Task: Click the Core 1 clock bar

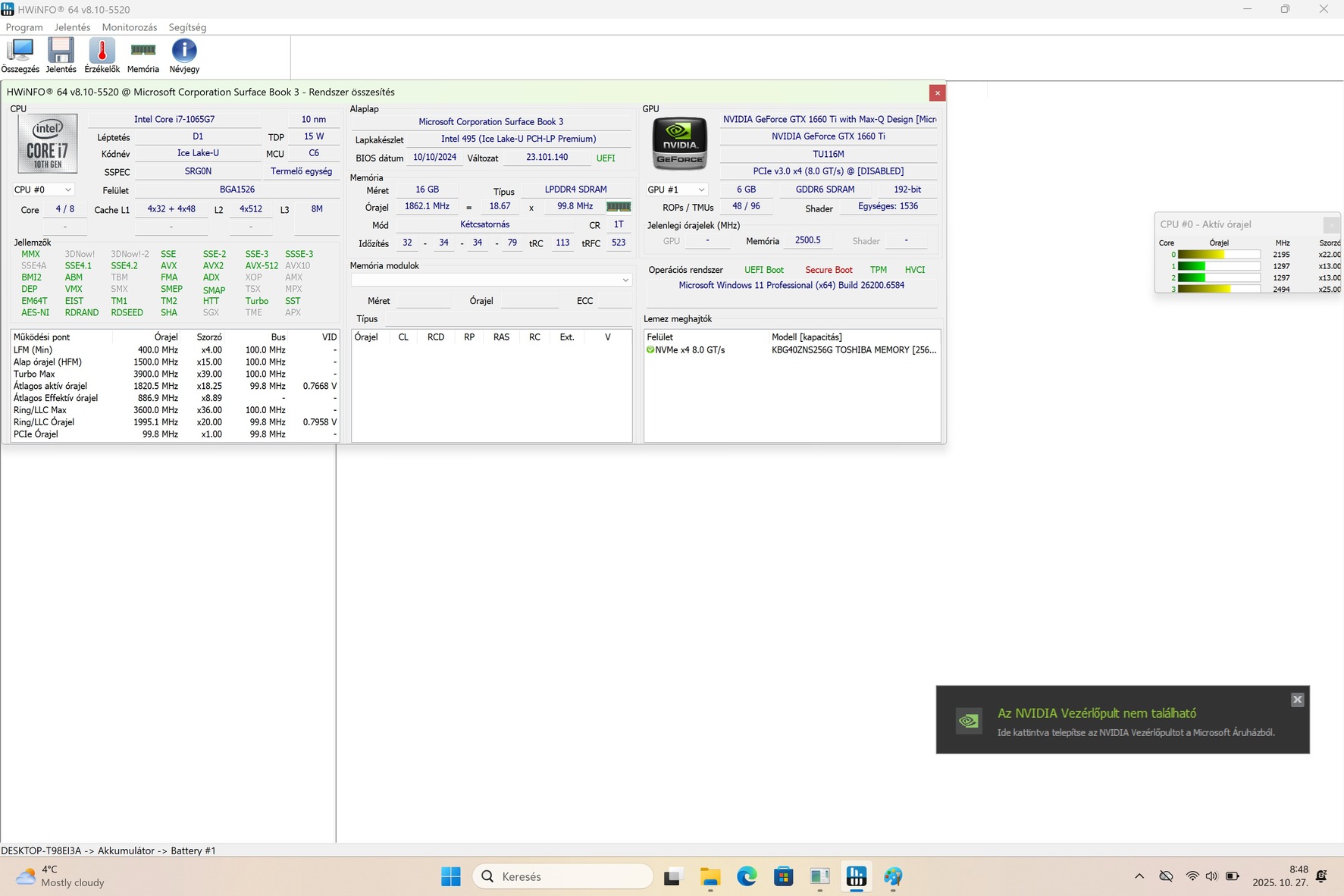Action: tap(1219, 266)
